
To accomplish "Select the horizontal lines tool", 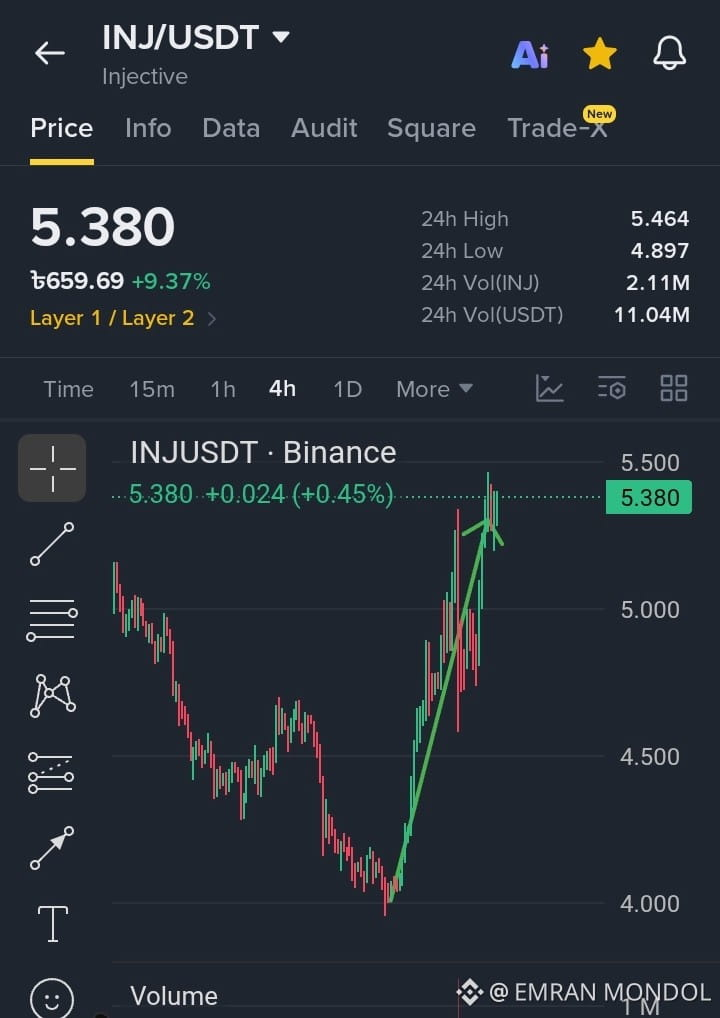I will coord(52,620).
